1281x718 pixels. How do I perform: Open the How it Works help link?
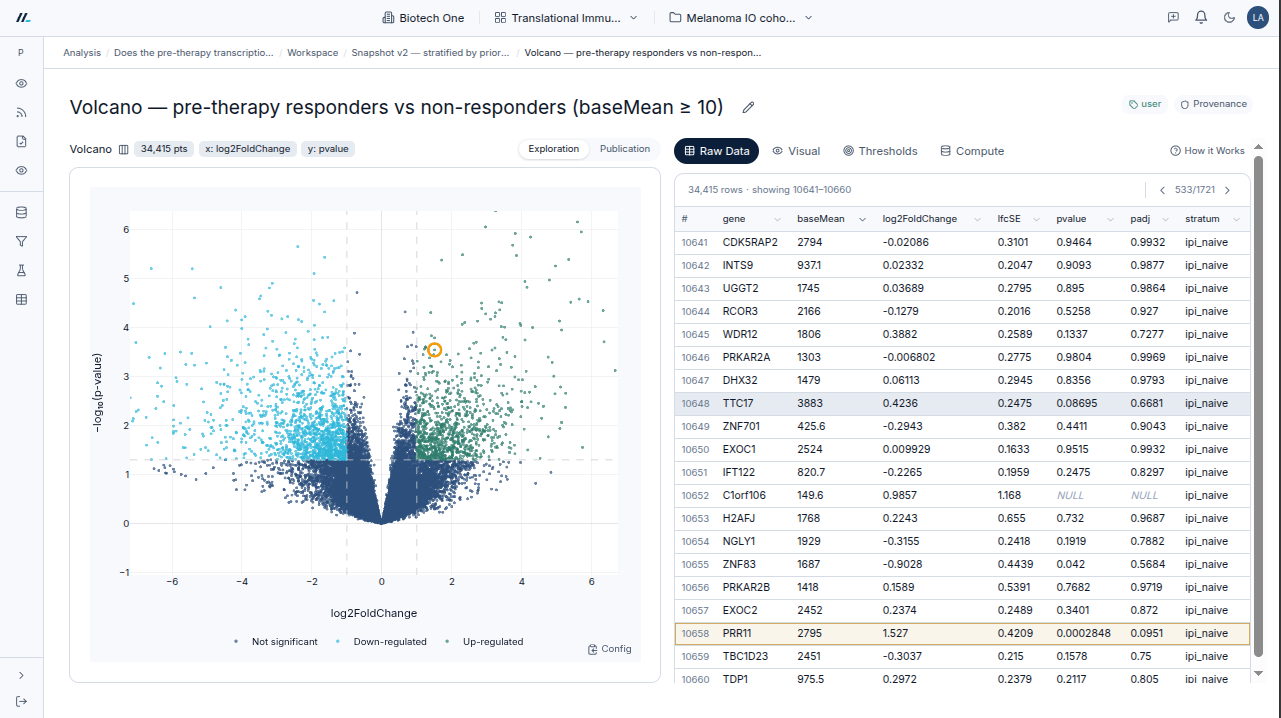tap(1207, 151)
